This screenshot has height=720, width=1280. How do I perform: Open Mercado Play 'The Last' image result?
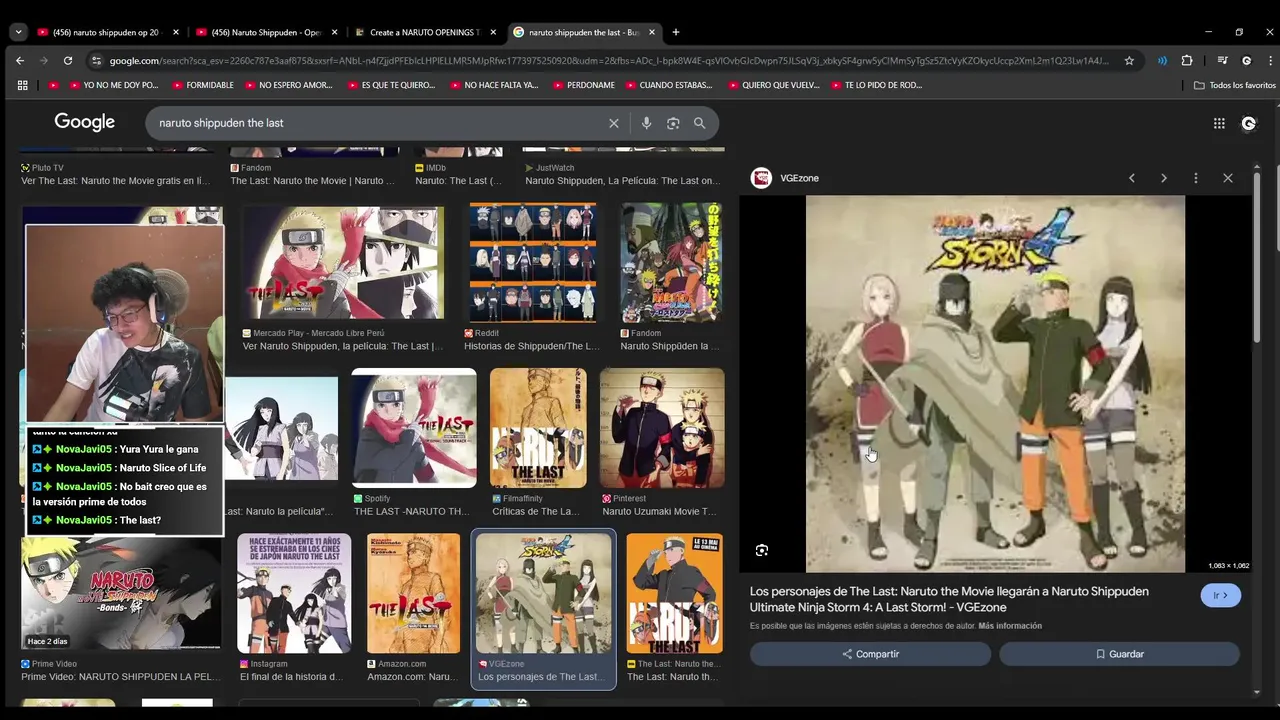point(343,263)
